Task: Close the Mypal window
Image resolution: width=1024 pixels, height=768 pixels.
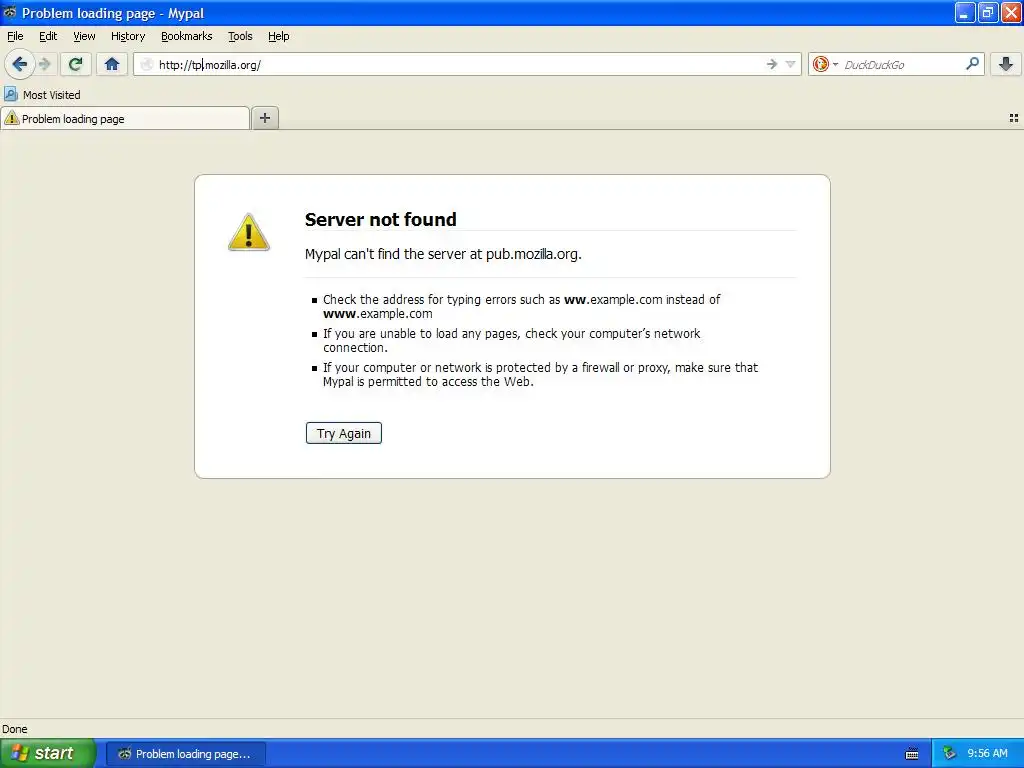Action: tap(1012, 12)
